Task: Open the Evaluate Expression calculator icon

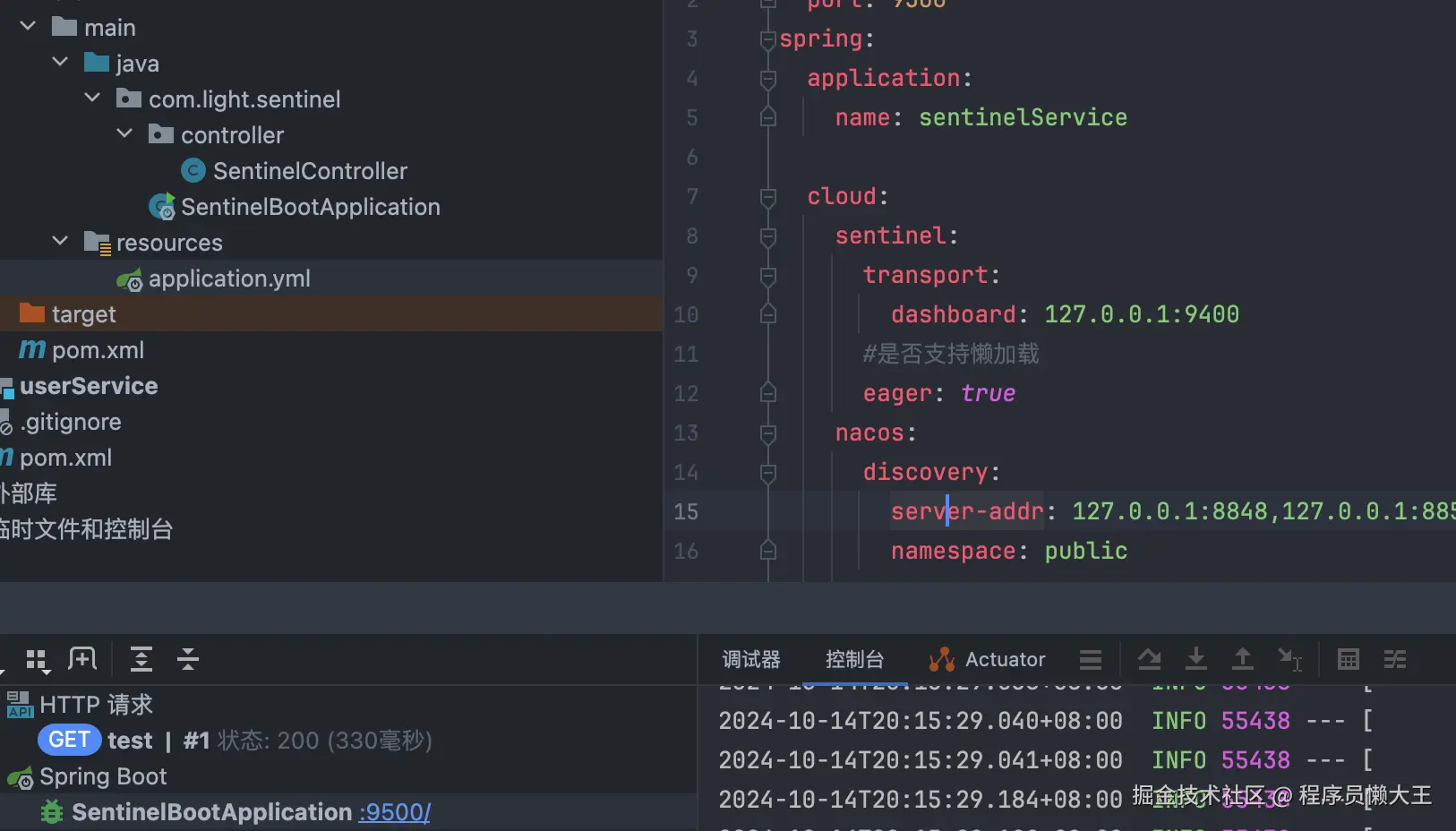Action: pyautogui.click(x=1348, y=660)
